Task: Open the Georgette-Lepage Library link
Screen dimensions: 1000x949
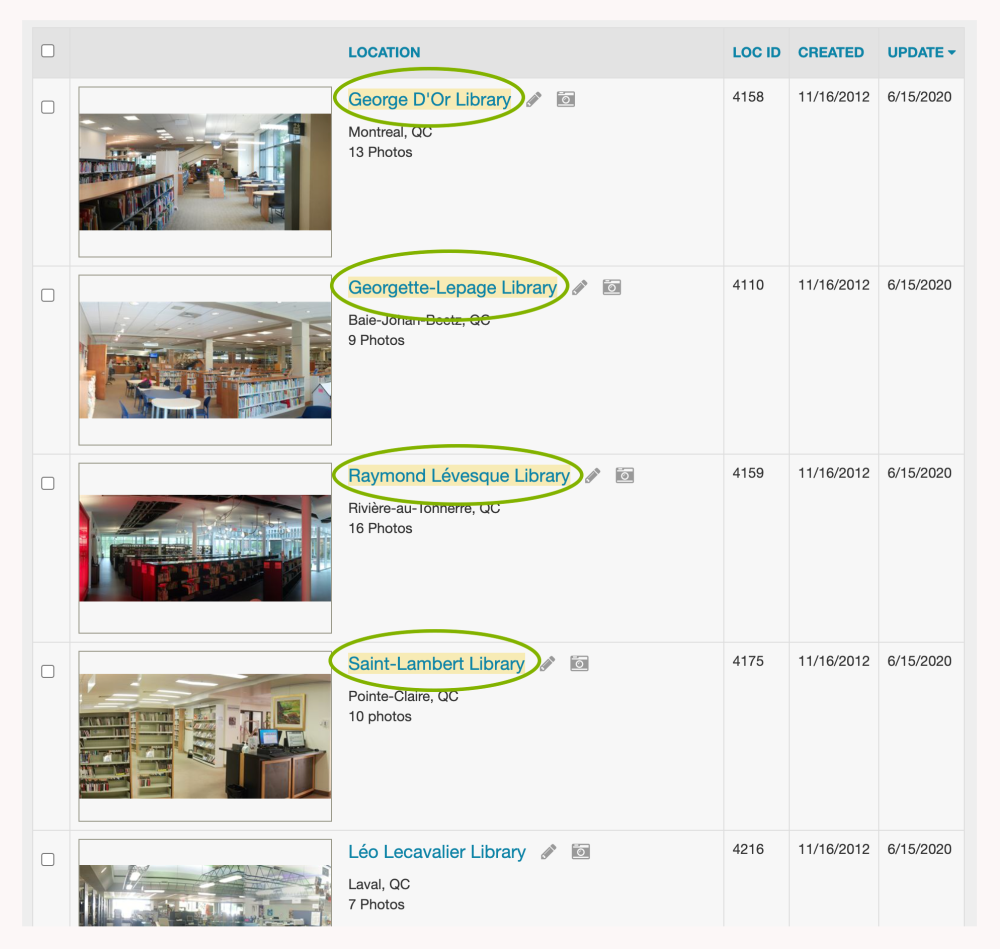Action: tap(452, 288)
